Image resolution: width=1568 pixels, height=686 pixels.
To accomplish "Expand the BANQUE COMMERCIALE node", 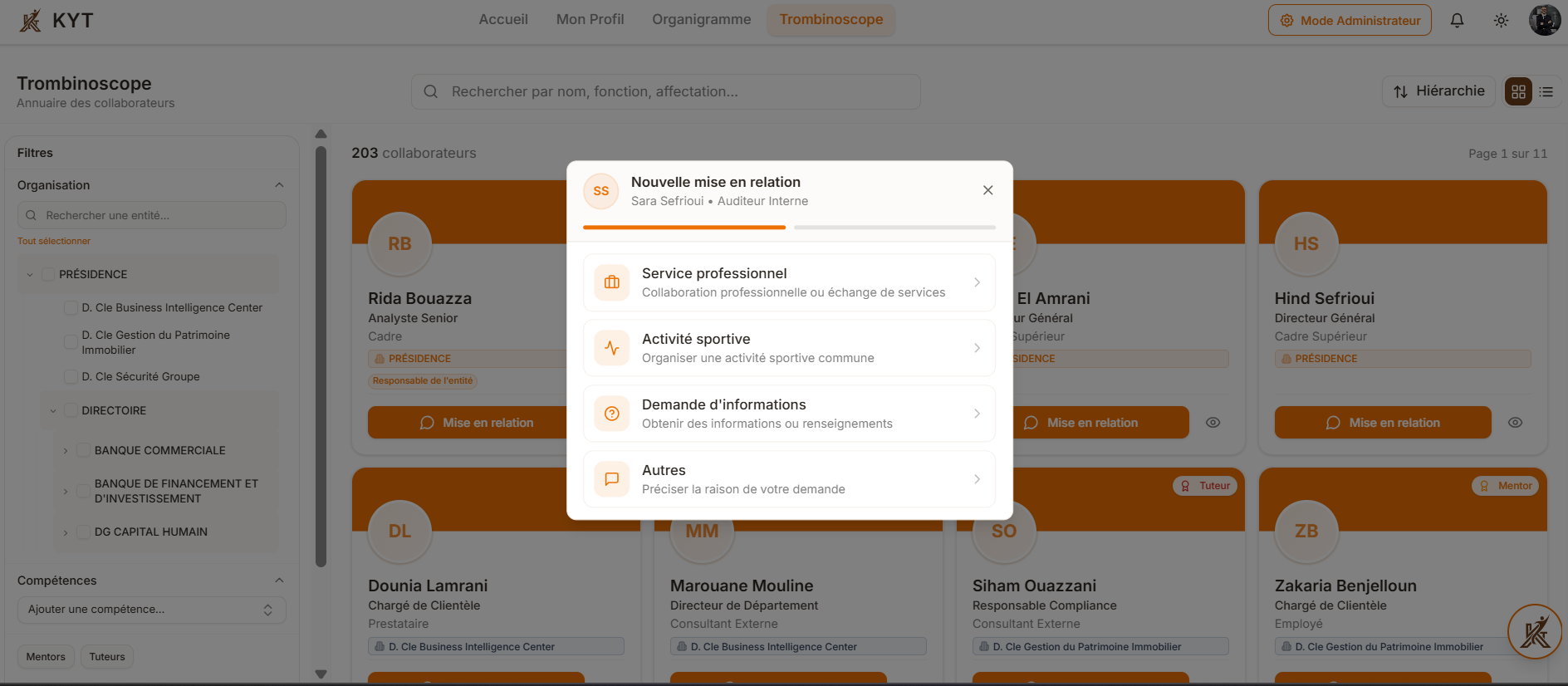I will coord(66,450).
